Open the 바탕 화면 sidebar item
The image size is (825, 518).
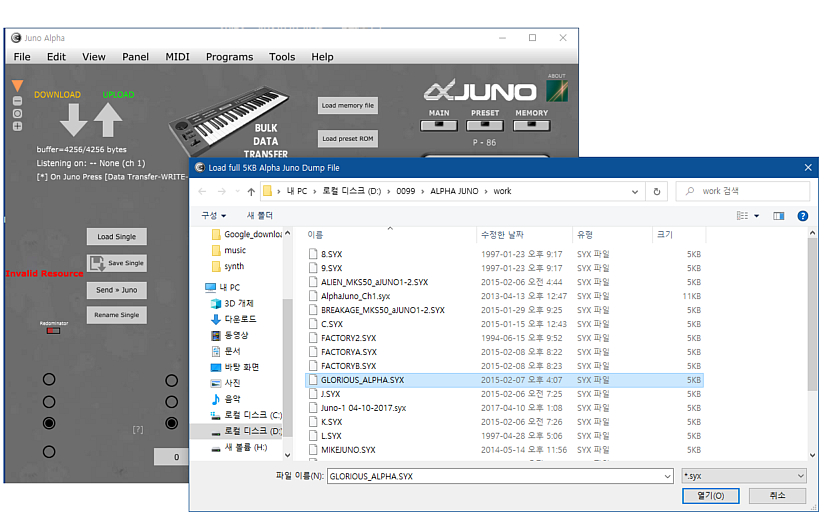coord(235,367)
